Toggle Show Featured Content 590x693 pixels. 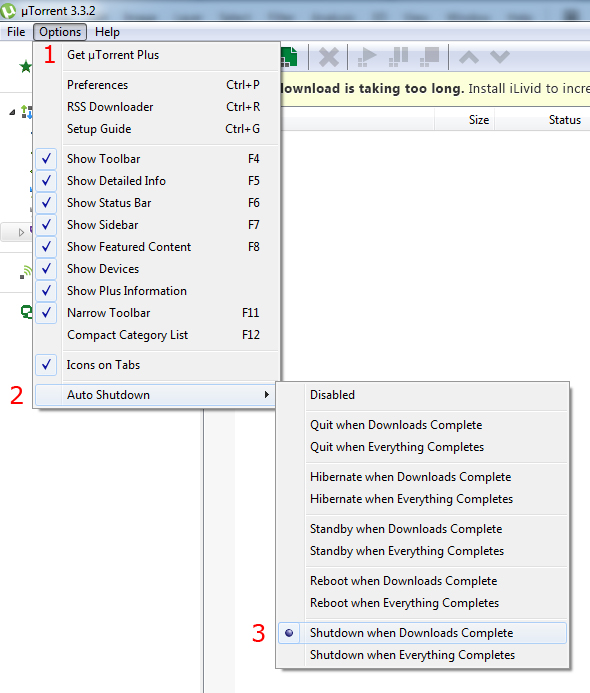(x=157, y=247)
